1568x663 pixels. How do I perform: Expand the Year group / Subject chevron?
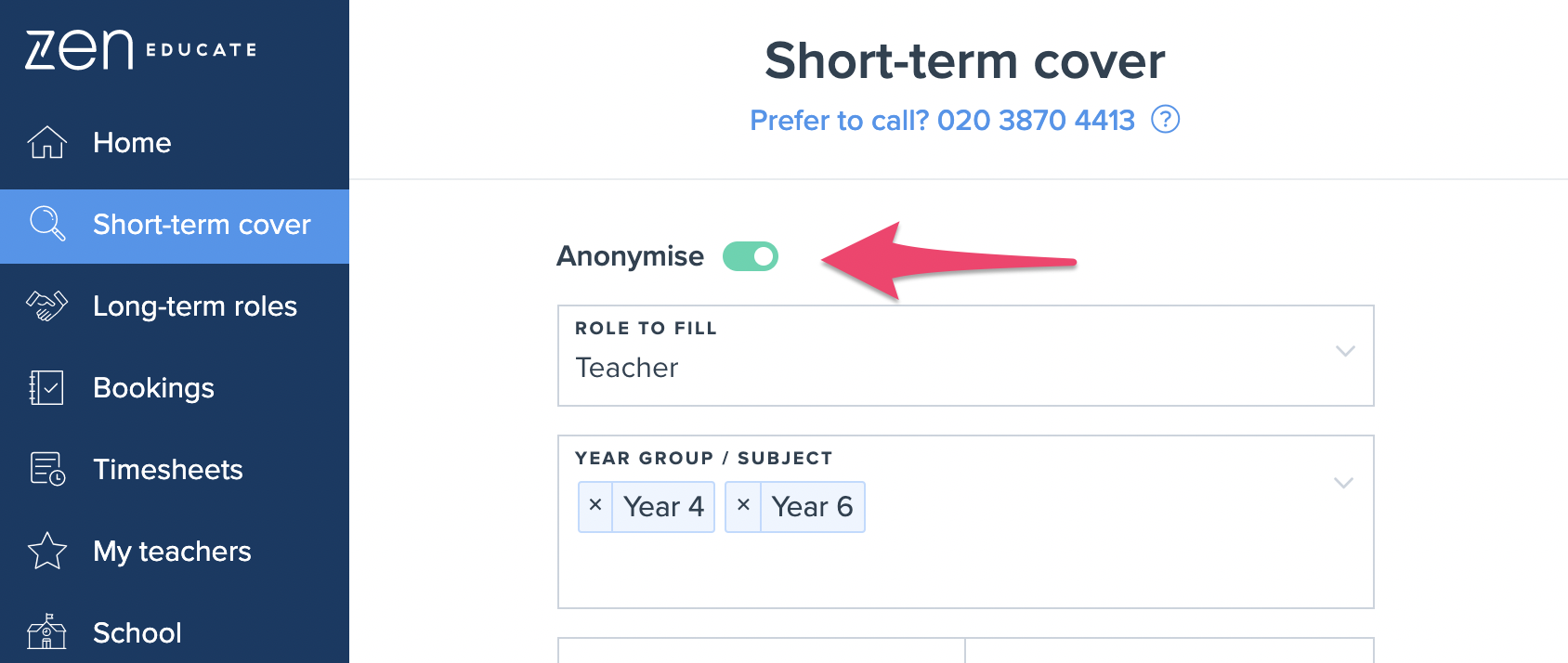point(1343,483)
